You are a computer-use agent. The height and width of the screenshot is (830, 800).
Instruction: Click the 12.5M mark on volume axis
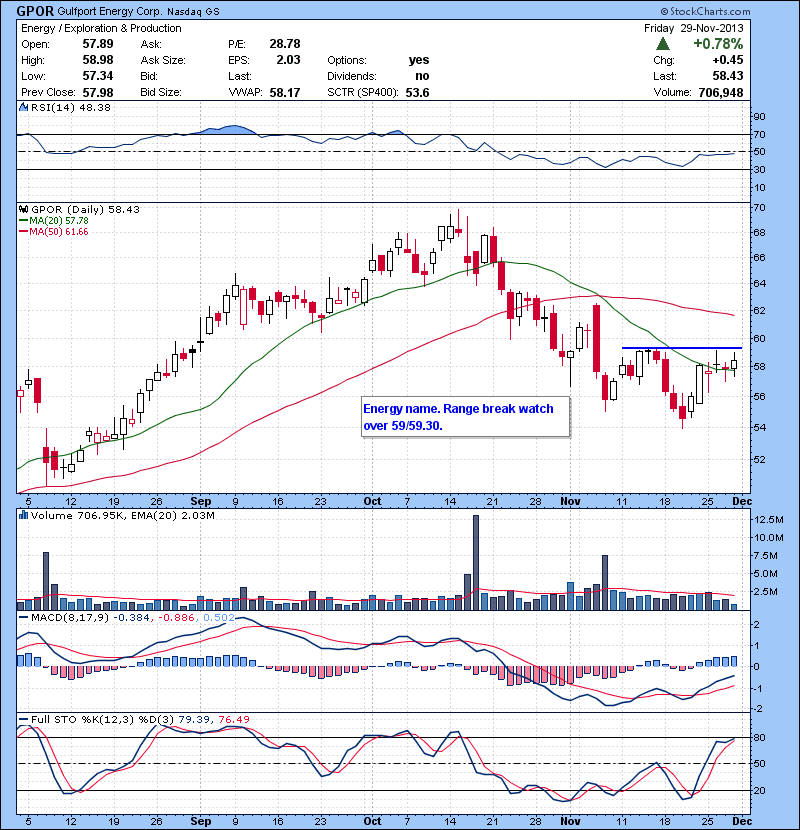[x=770, y=520]
